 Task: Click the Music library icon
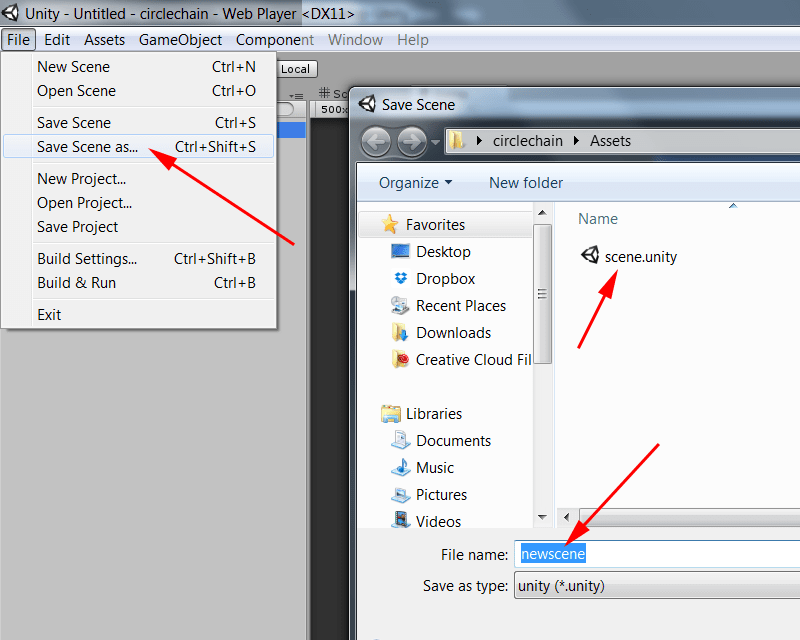[401, 467]
